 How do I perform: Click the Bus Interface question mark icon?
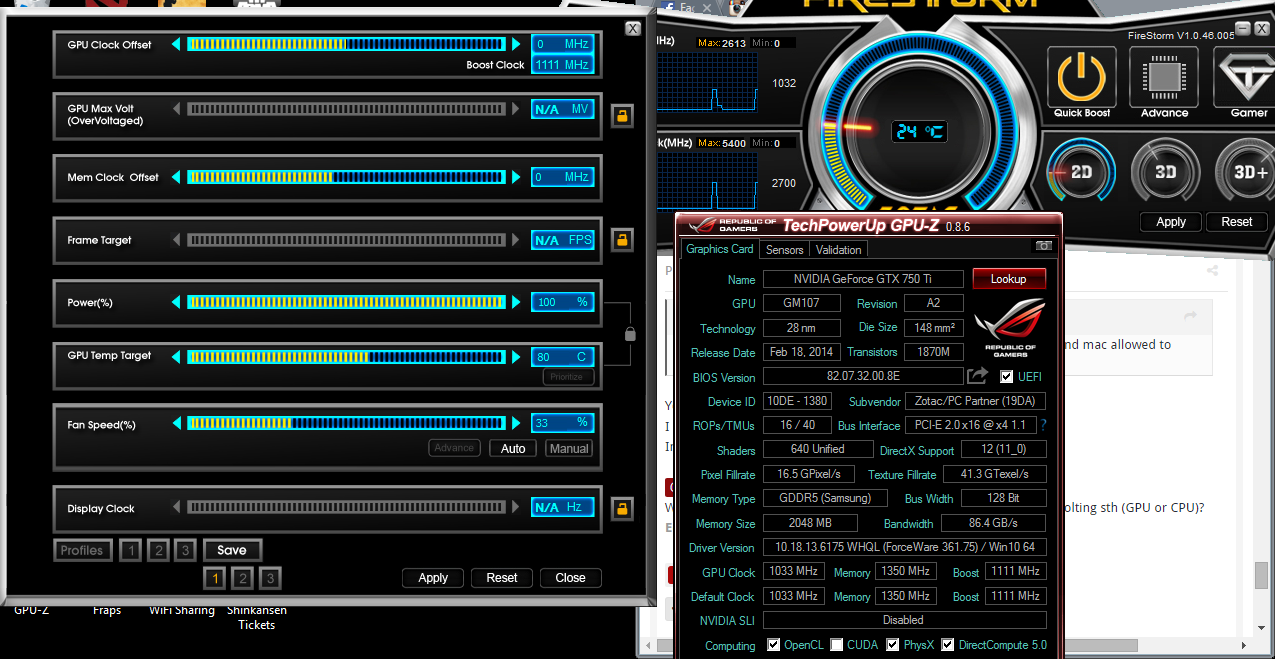tap(1044, 425)
